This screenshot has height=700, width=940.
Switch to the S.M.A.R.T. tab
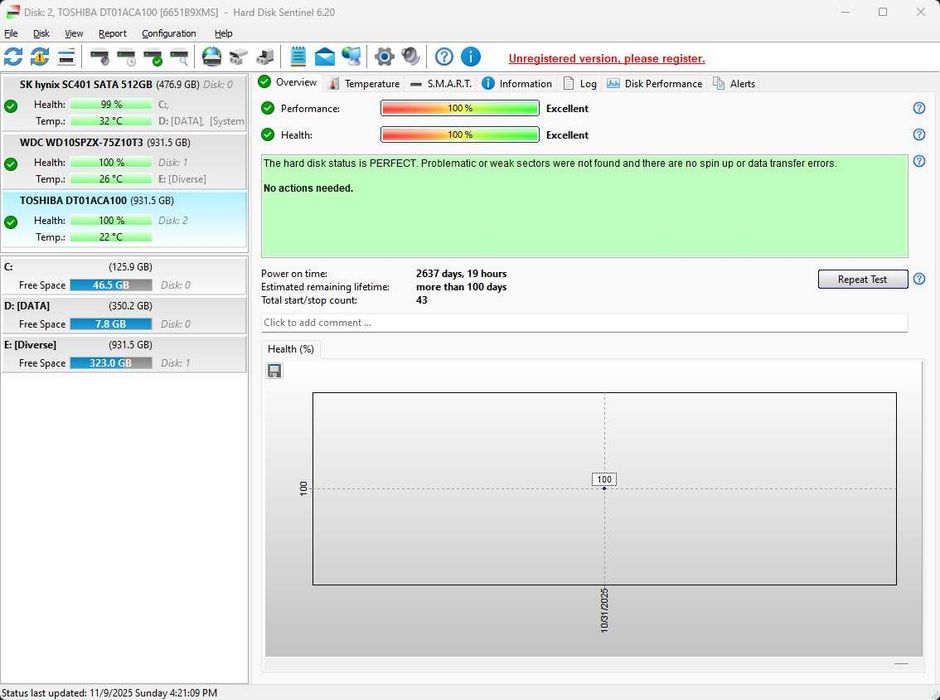pyautogui.click(x=441, y=83)
